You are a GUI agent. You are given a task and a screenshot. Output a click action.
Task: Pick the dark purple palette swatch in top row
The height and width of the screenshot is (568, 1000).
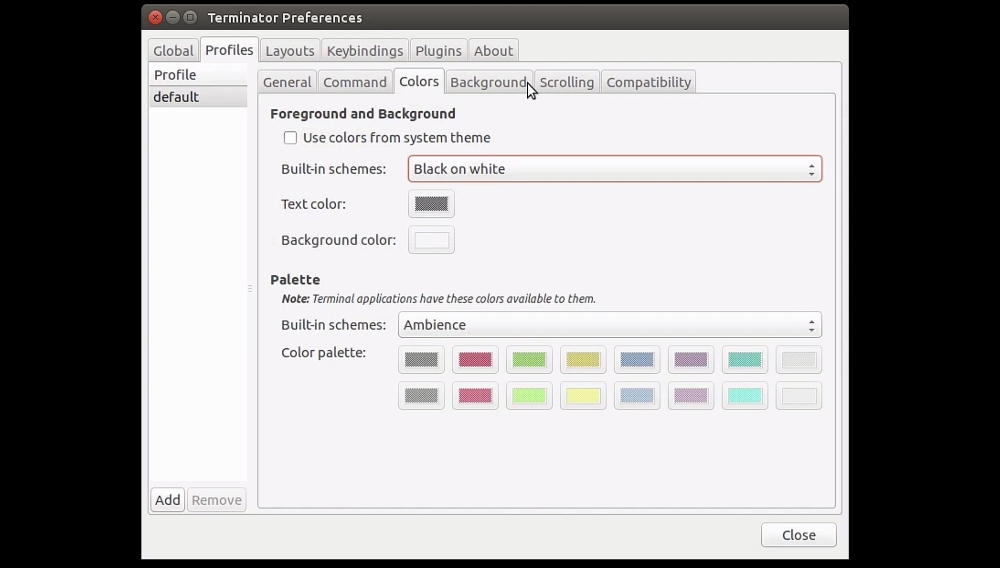[691, 360]
